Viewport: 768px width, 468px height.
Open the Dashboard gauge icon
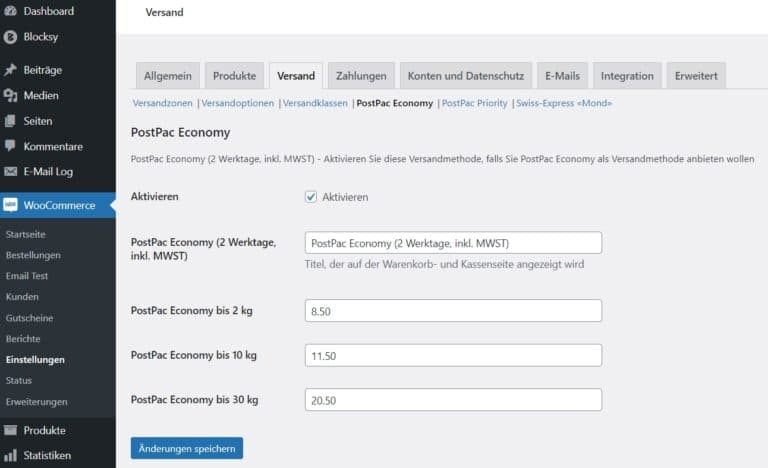pyautogui.click(x=10, y=11)
